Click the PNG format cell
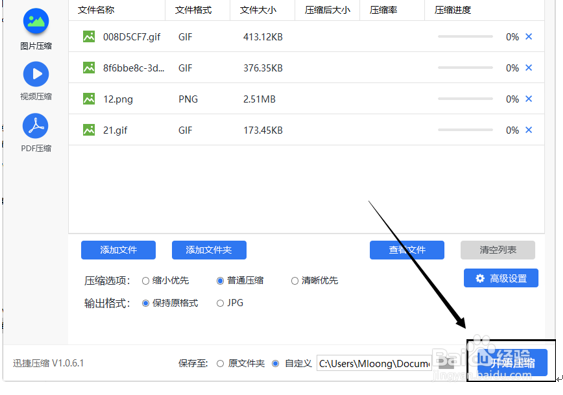 [x=188, y=99]
